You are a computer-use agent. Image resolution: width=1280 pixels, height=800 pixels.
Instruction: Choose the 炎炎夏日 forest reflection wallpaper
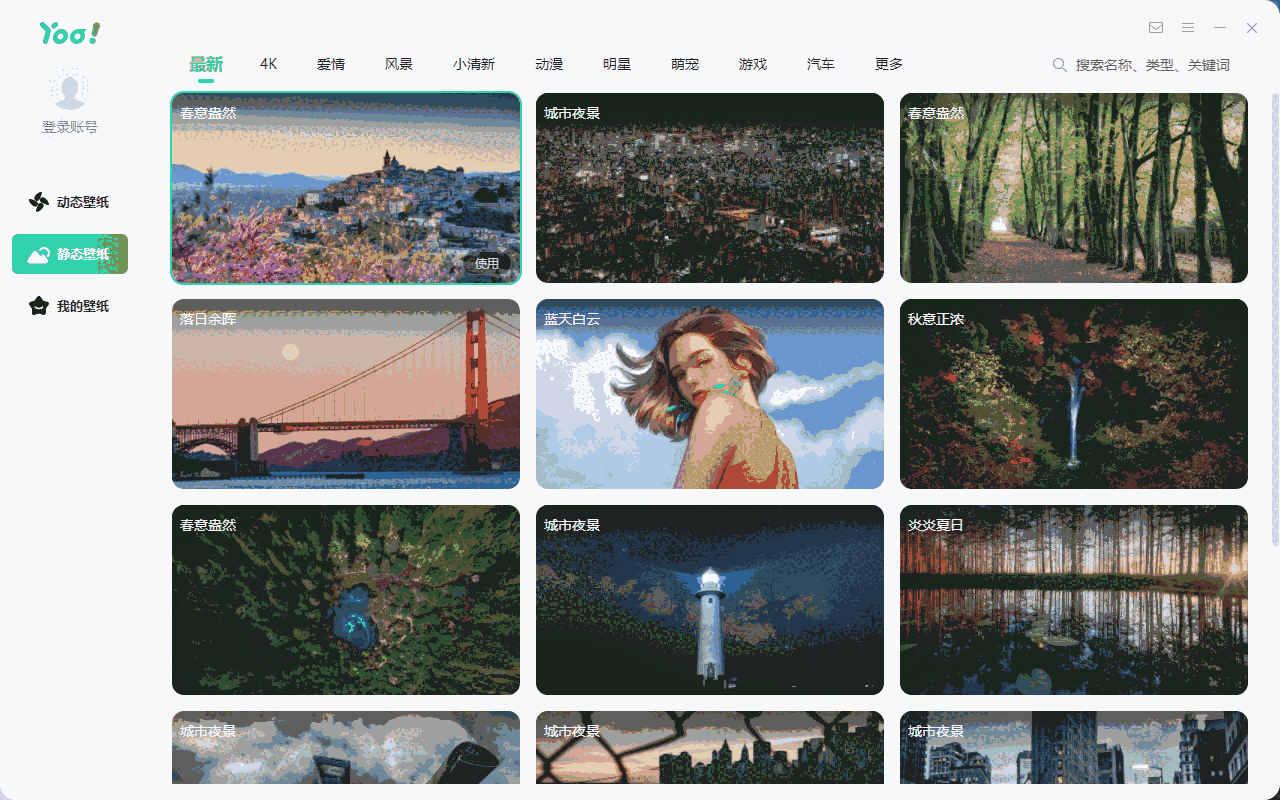tap(1074, 600)
